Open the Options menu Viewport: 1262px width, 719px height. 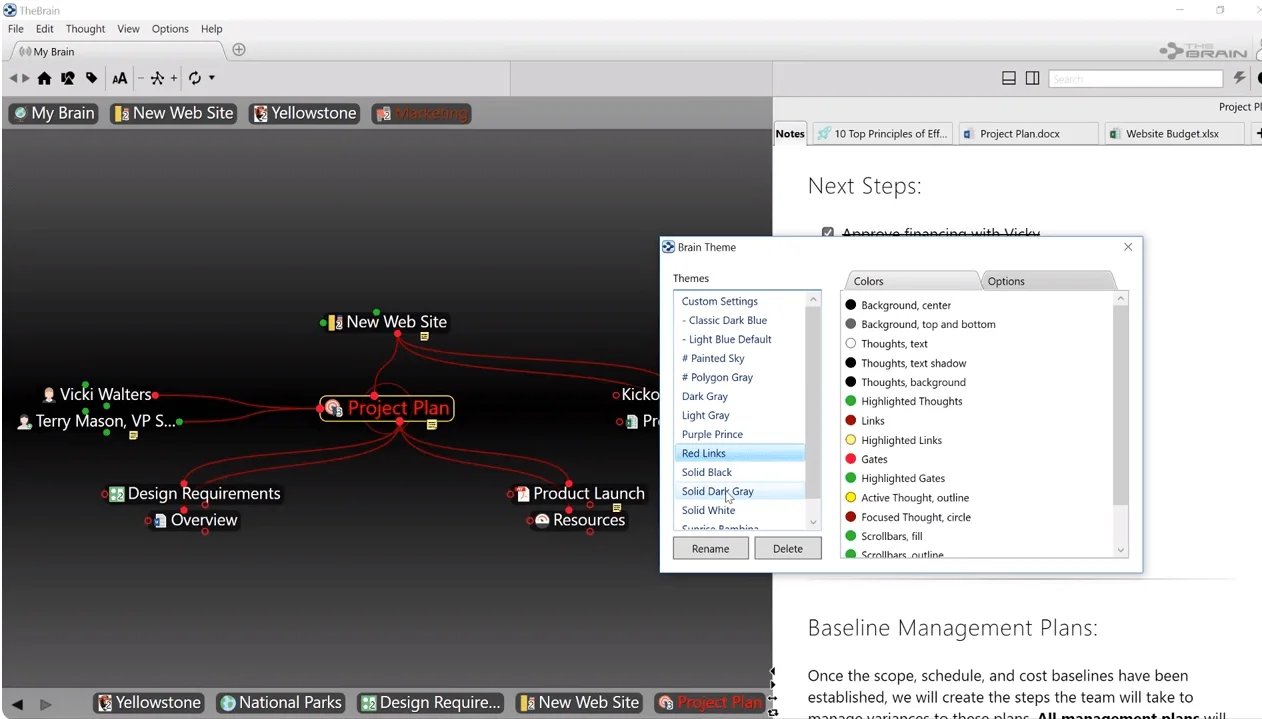coord(170,29)
